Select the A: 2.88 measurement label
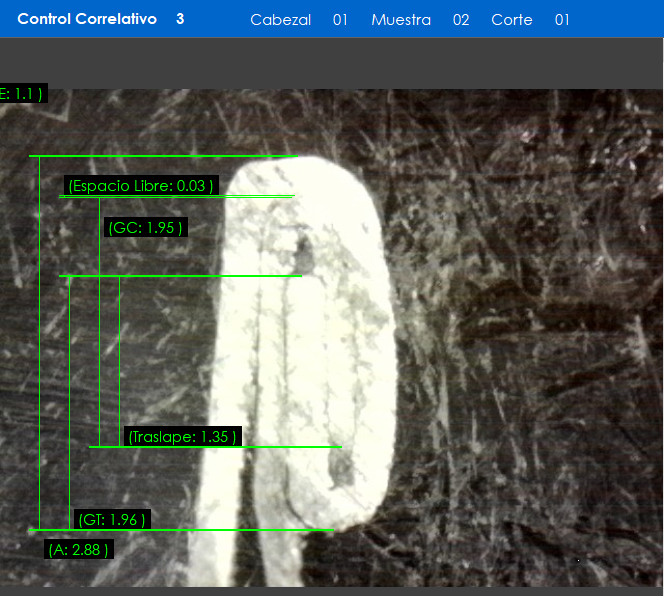664x596 pixels. [x=79, y=549]
